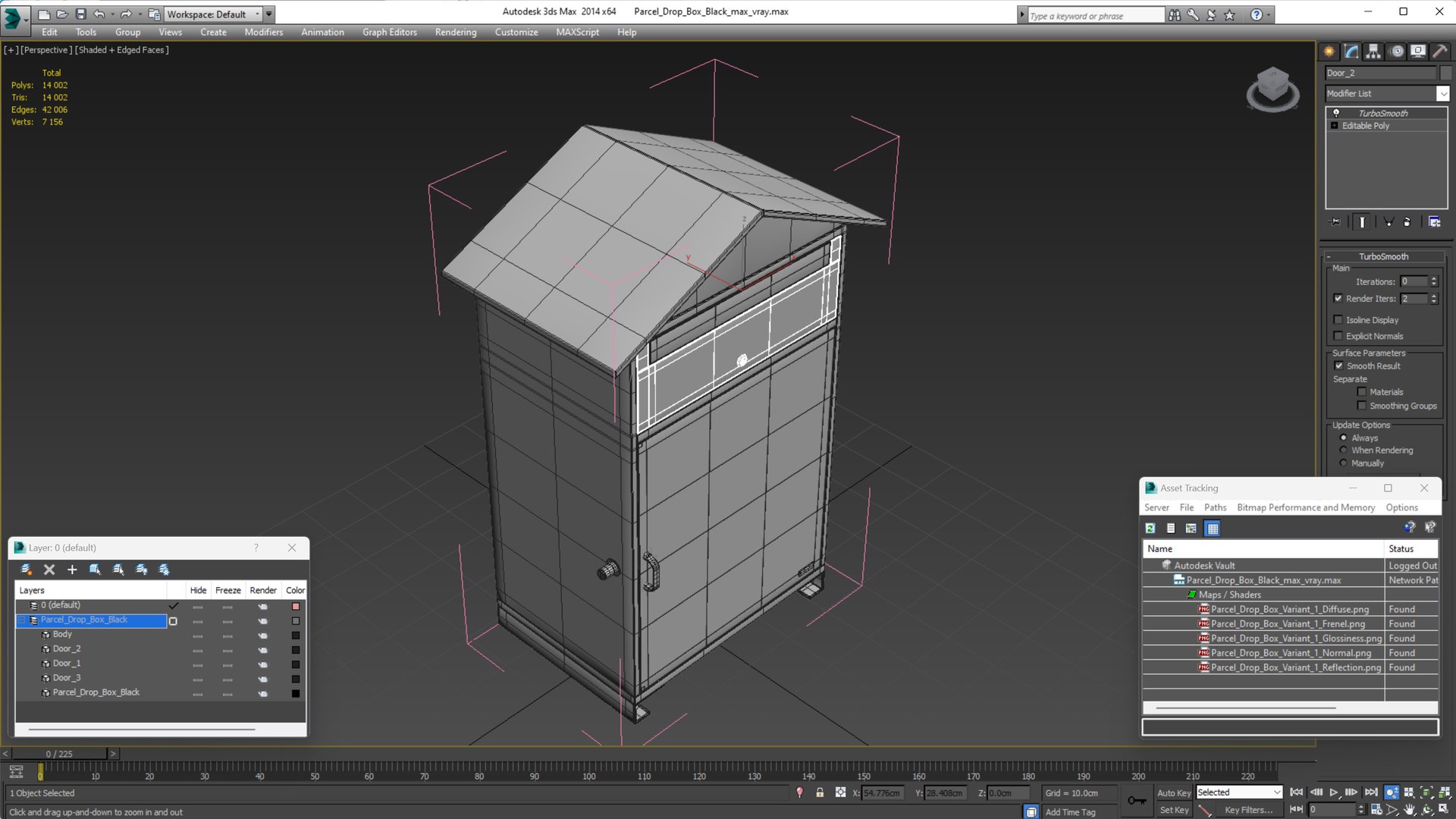
Task: Click the Selection Lock toggle icon
Action: point(820,792)
